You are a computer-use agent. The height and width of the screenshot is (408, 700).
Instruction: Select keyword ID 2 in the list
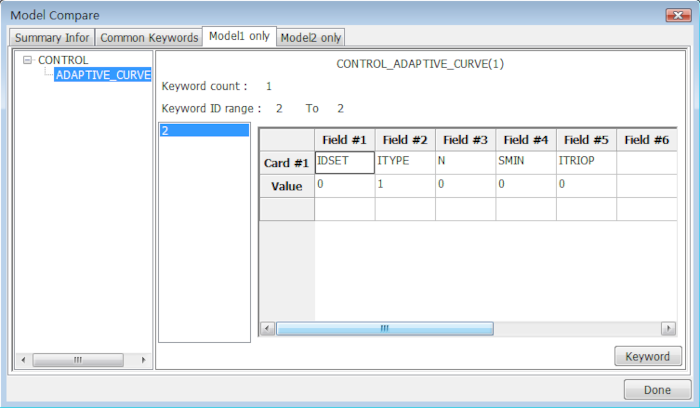pos(204,130)
